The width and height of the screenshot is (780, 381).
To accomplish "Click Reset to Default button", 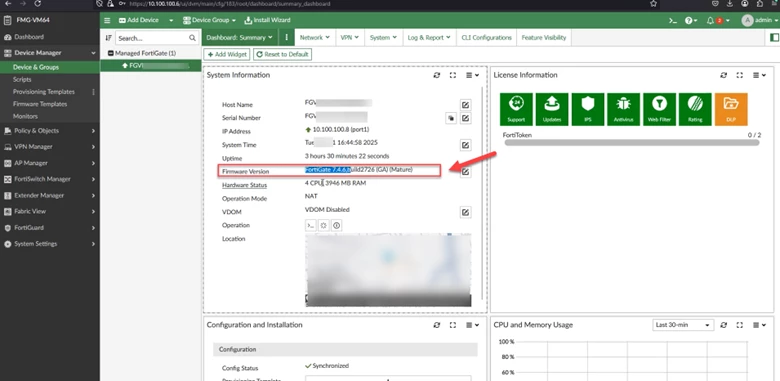I will pos(283,54).
